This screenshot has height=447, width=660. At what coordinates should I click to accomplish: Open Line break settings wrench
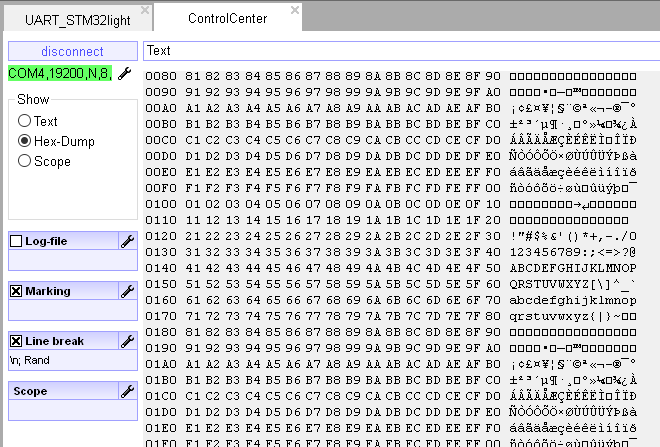click(x=128, y=341)
